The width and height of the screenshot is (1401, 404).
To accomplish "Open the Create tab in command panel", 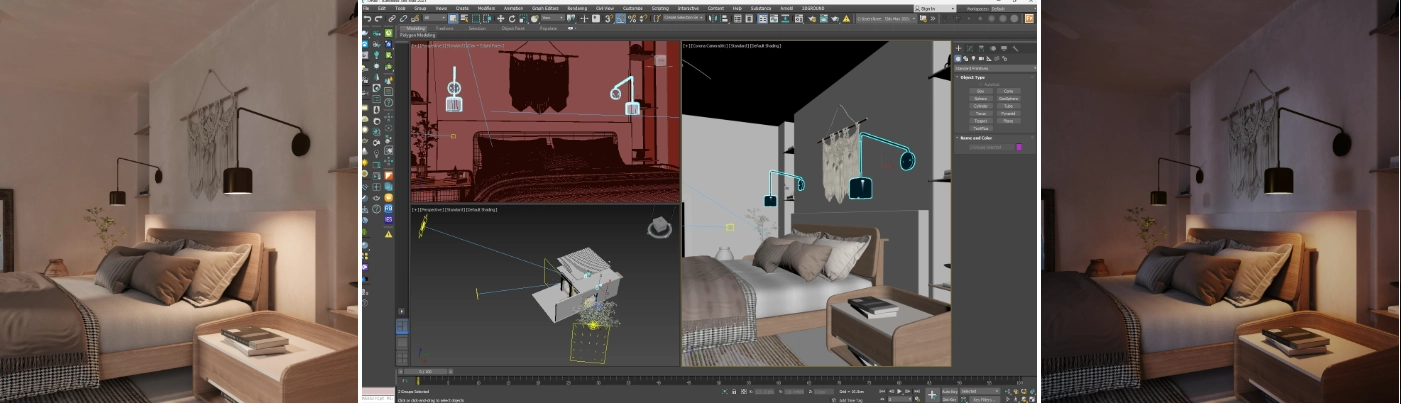I will pos(958,48).
